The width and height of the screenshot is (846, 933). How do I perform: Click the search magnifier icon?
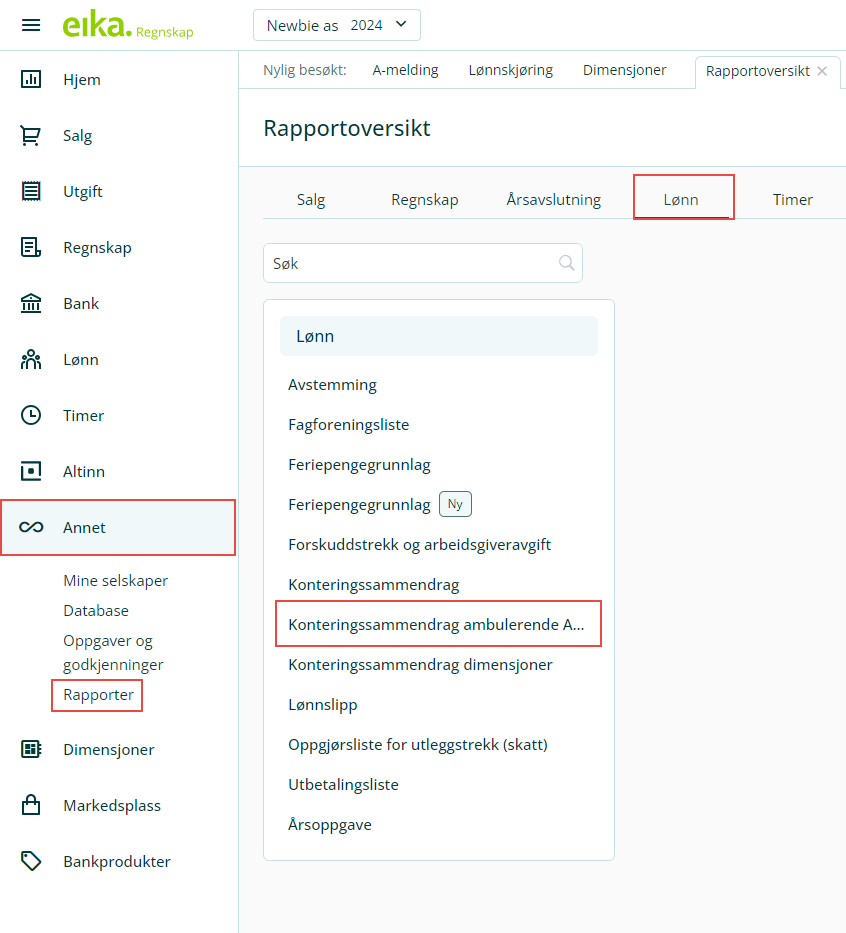(x=566, y=263)
